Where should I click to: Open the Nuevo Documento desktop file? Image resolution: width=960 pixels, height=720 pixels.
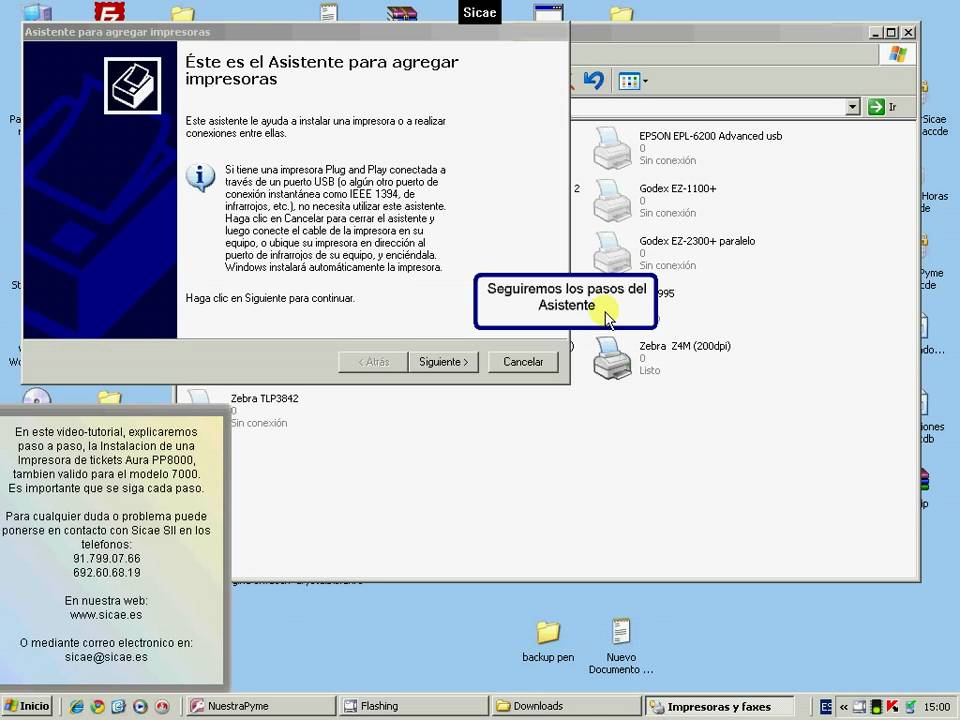(621, 646)
